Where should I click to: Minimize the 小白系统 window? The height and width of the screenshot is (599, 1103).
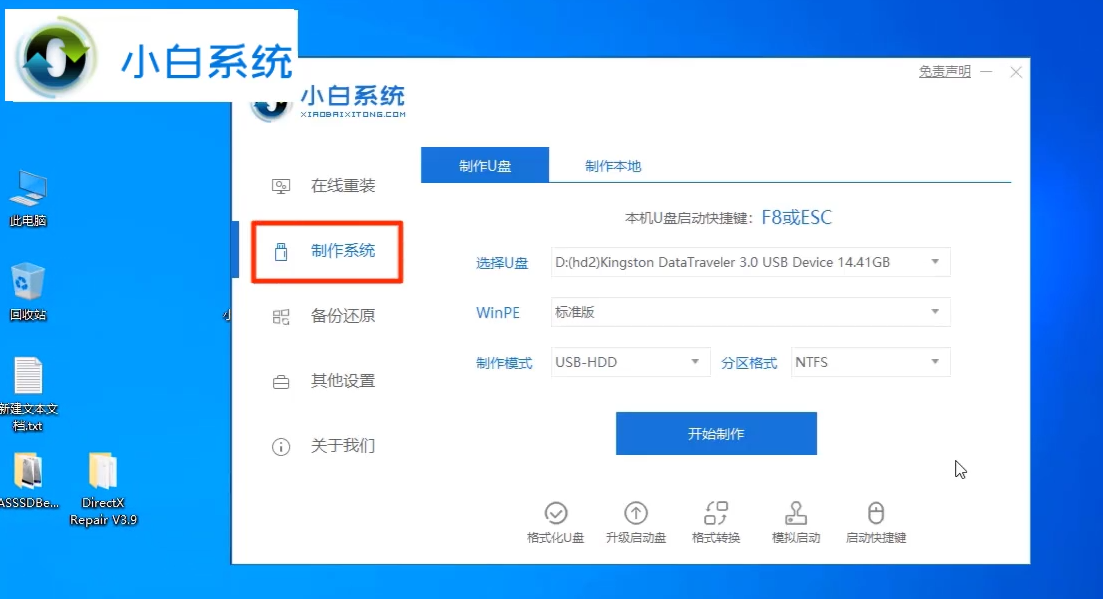pyautogui.click(x=986, y=72)
